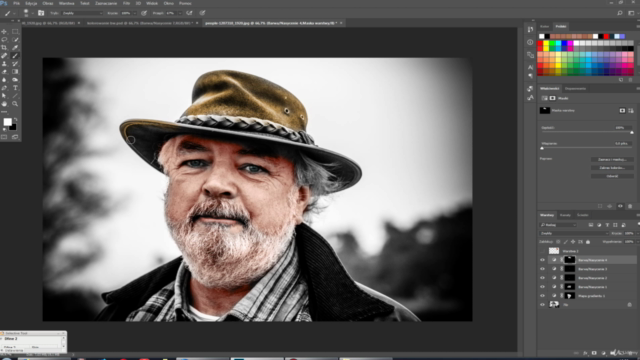The height and width of the screenshot is (360, 640).
Task: Toggle visibility of Mapa gradientu 1 layer
Action: tap(542, 296)
